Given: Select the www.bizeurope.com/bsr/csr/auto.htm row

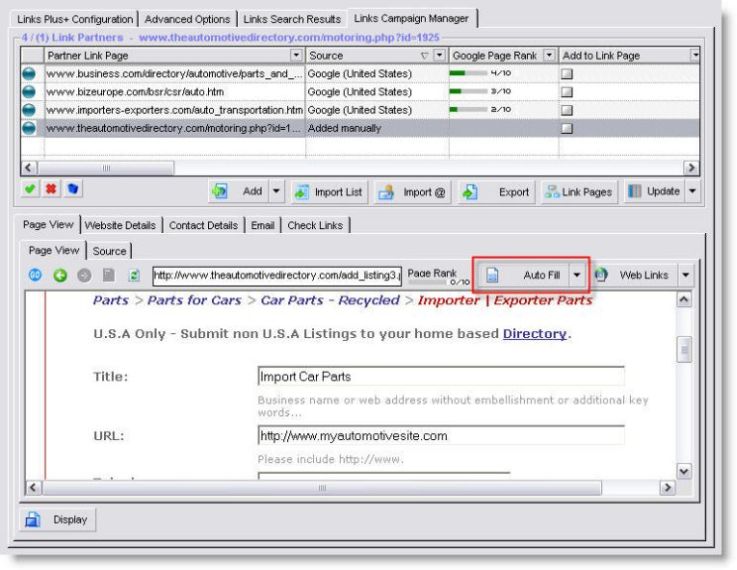Looking at the screenshot, I should tap(360, 92).
